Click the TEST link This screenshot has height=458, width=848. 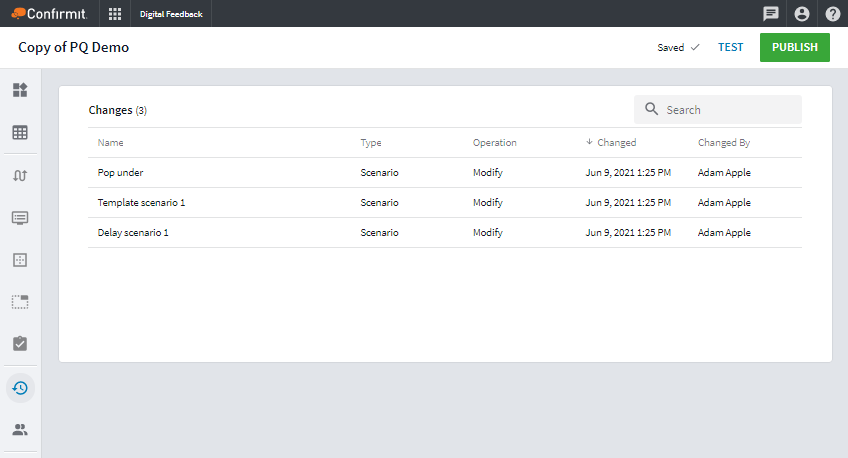(731, 47)
